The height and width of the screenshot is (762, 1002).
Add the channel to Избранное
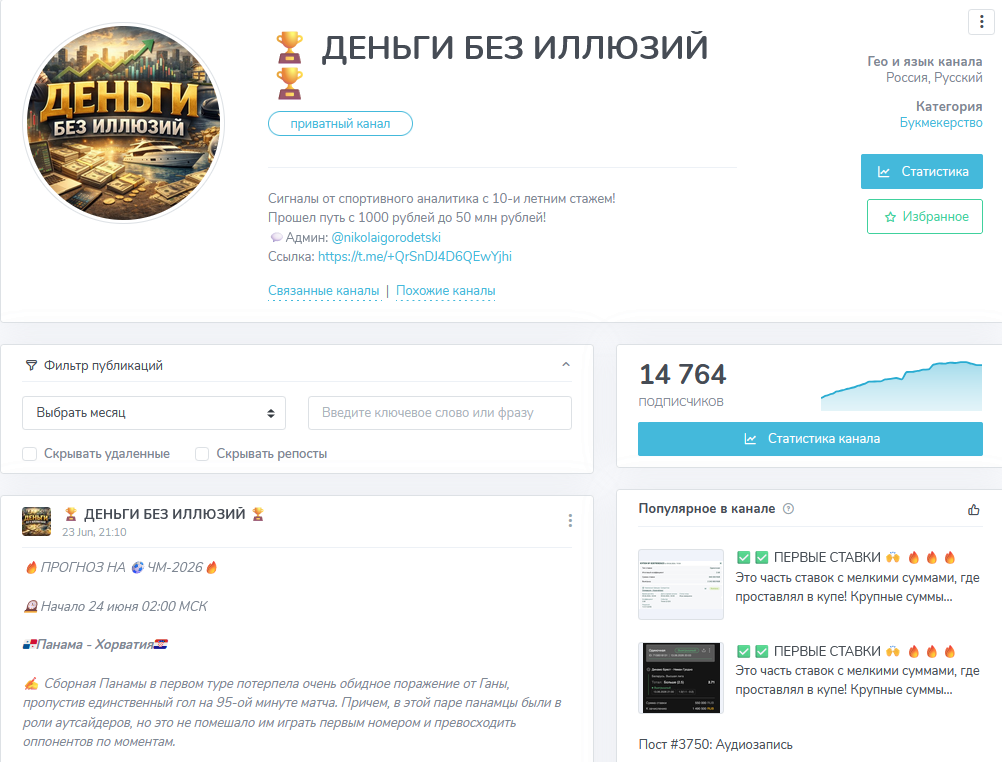click(x=925, y=217)
